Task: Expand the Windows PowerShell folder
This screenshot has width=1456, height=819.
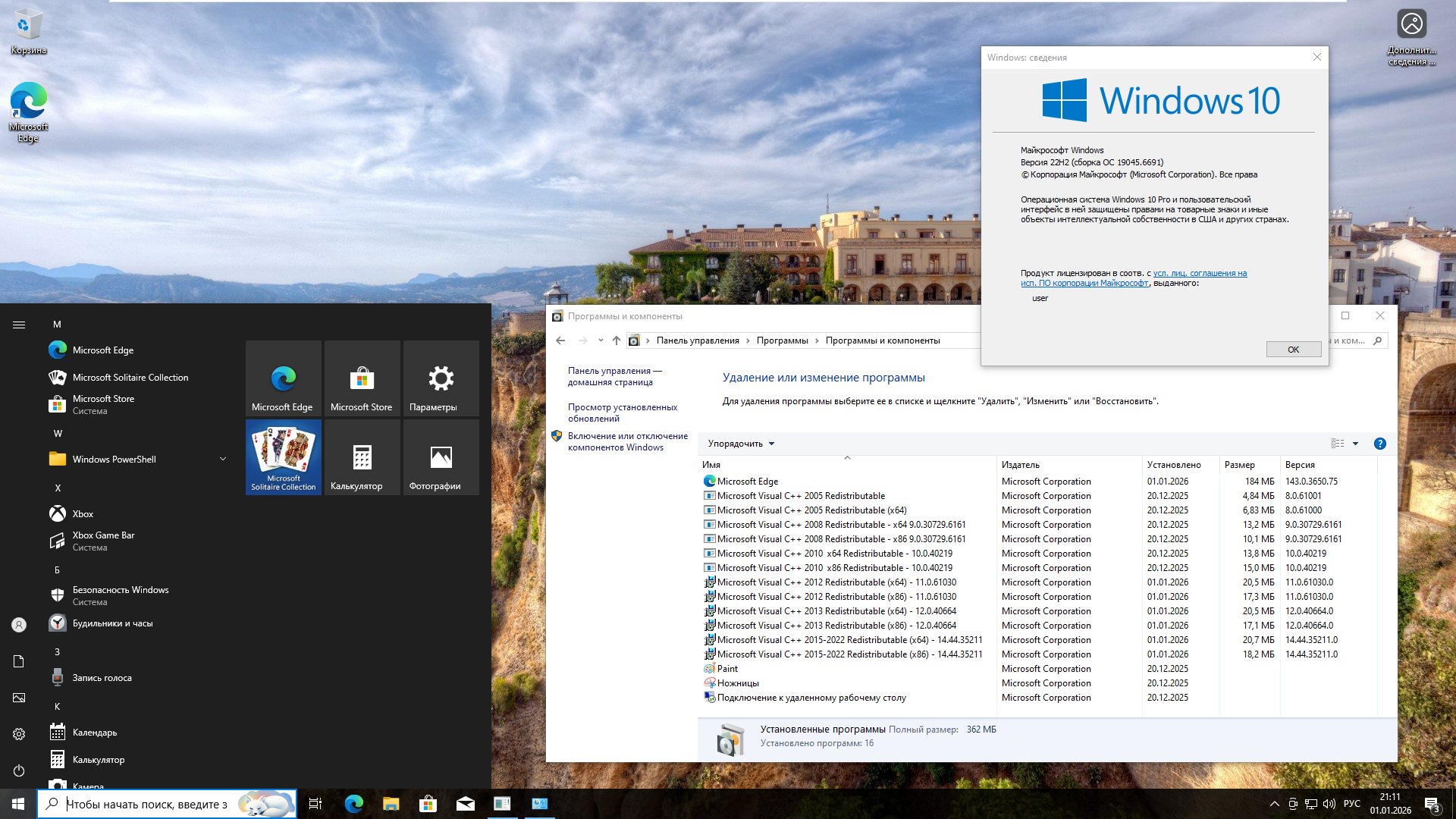Action: (223, 459)
